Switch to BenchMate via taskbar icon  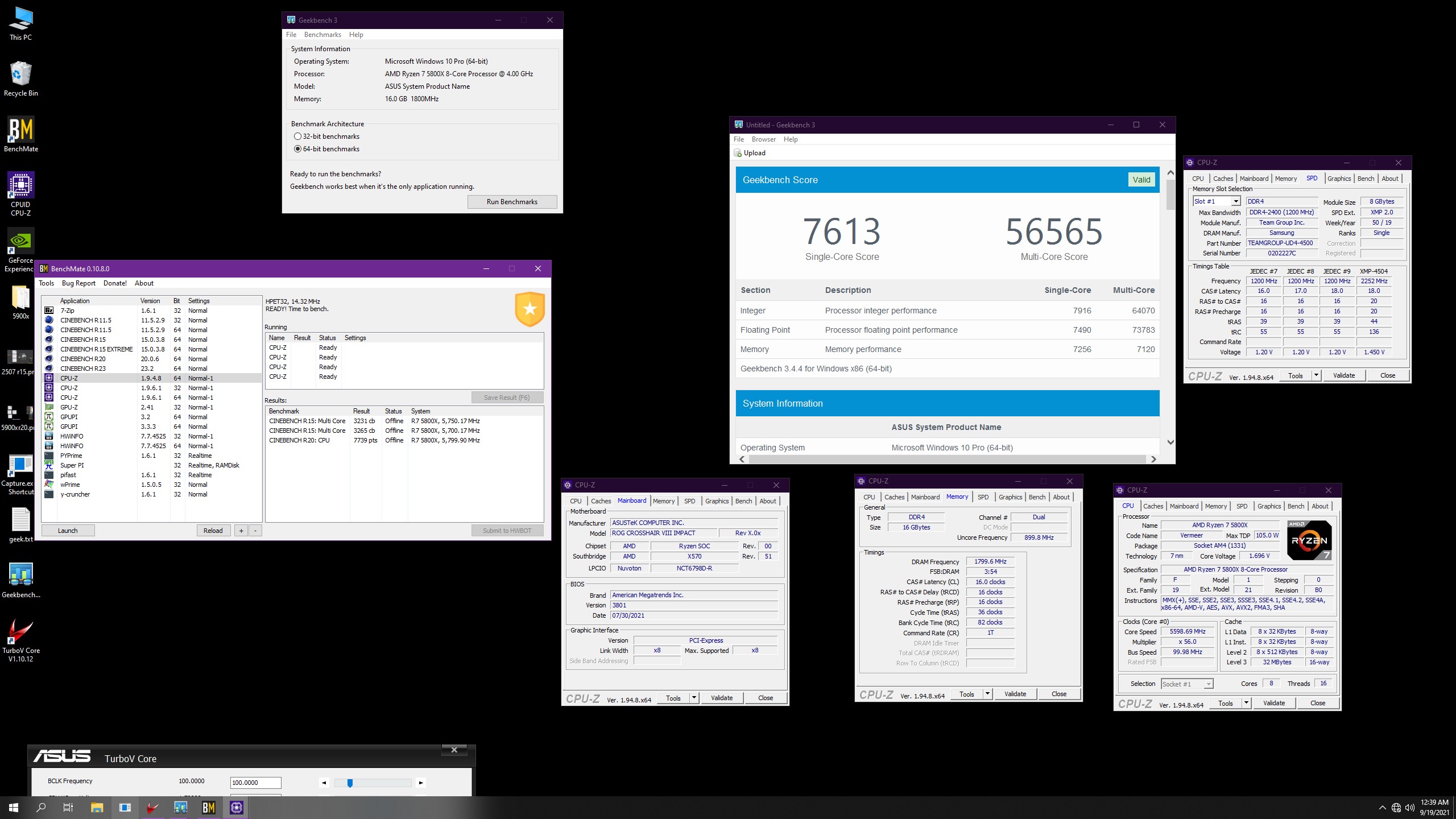(209, 808)
